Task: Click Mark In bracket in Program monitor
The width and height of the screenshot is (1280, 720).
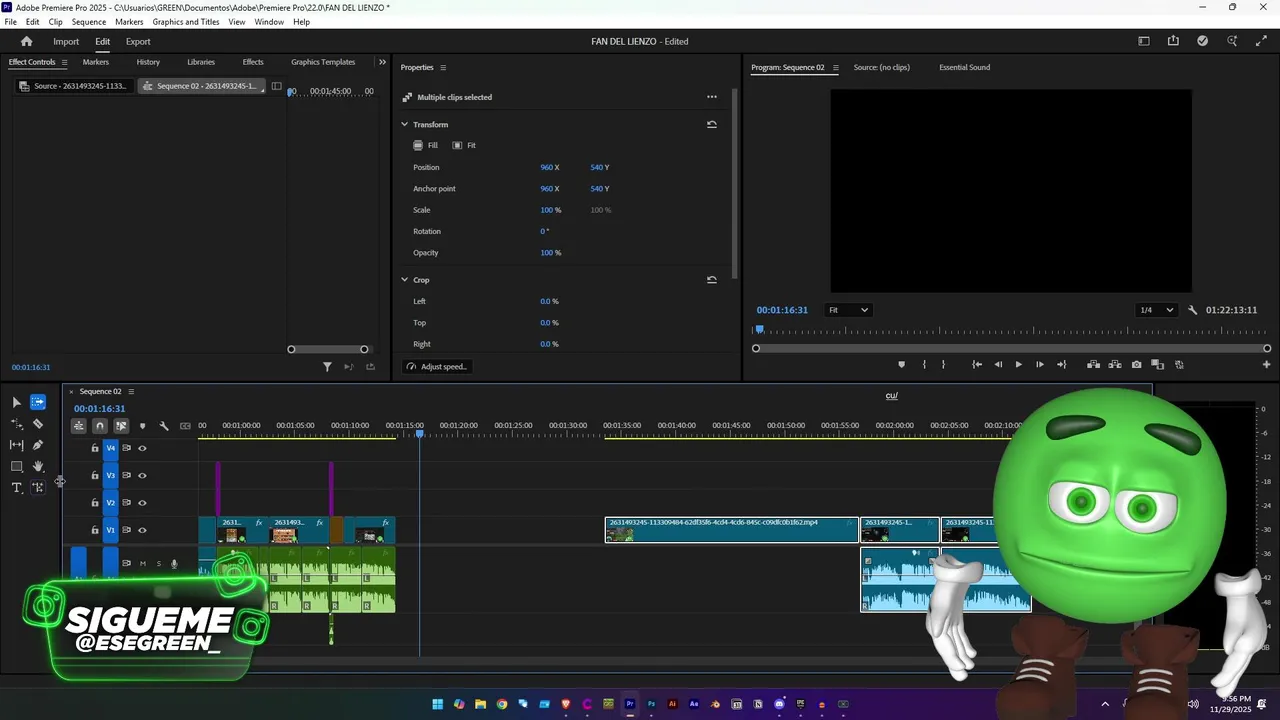Action: coord(924,365)
